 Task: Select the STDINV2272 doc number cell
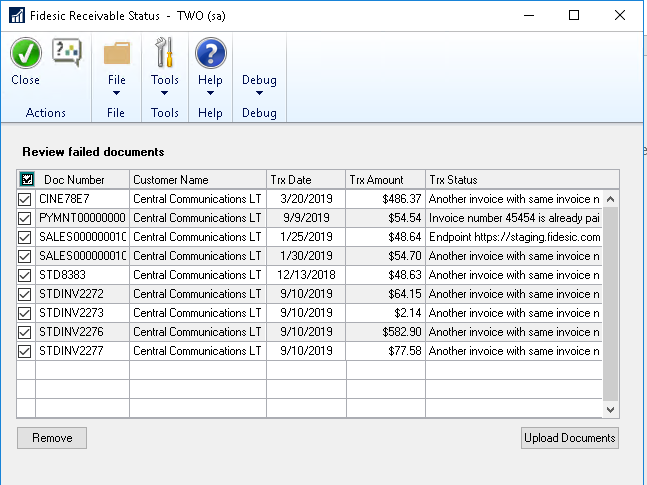(83, 294)
